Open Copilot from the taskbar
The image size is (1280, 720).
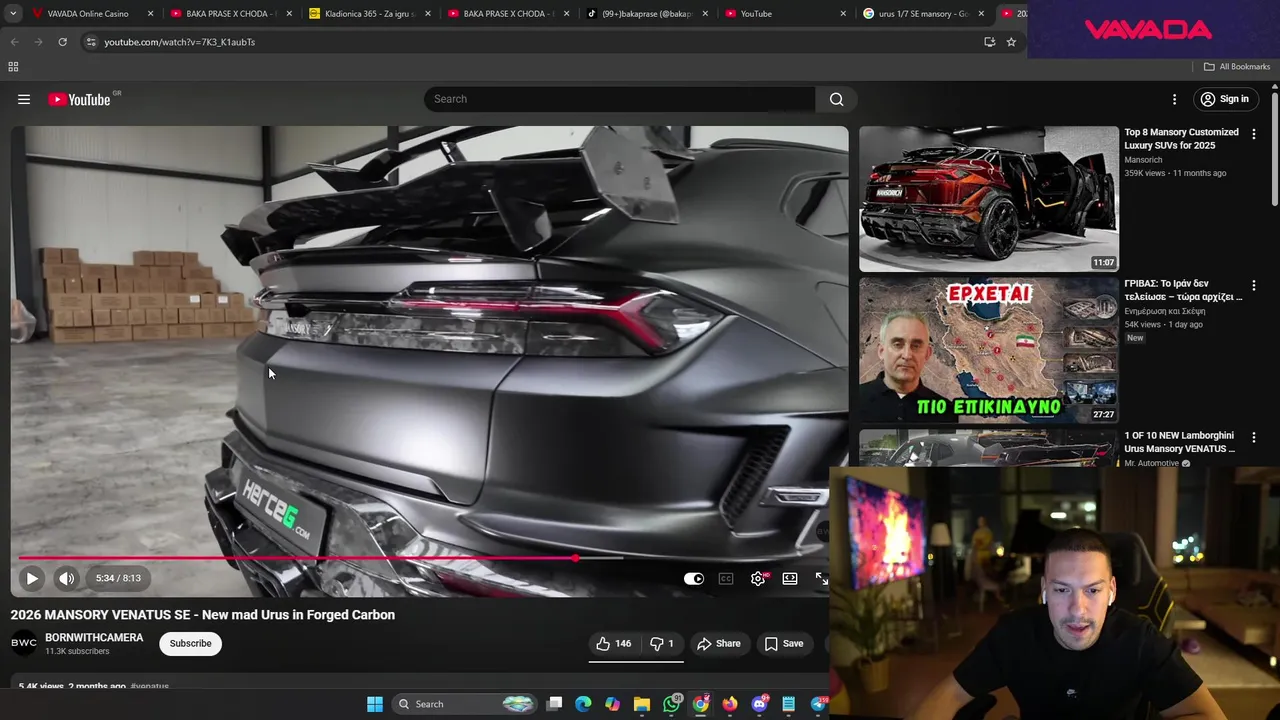tap(612, 704)
